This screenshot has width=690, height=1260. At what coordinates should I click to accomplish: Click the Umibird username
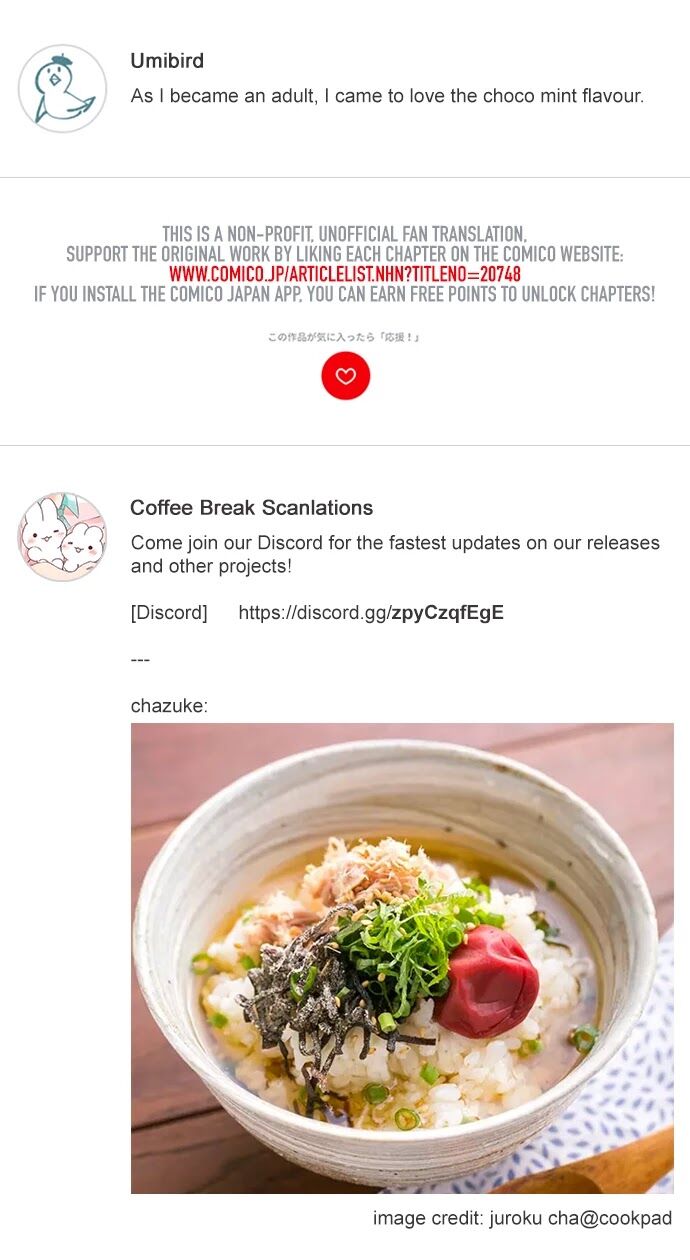click(167, 61)
